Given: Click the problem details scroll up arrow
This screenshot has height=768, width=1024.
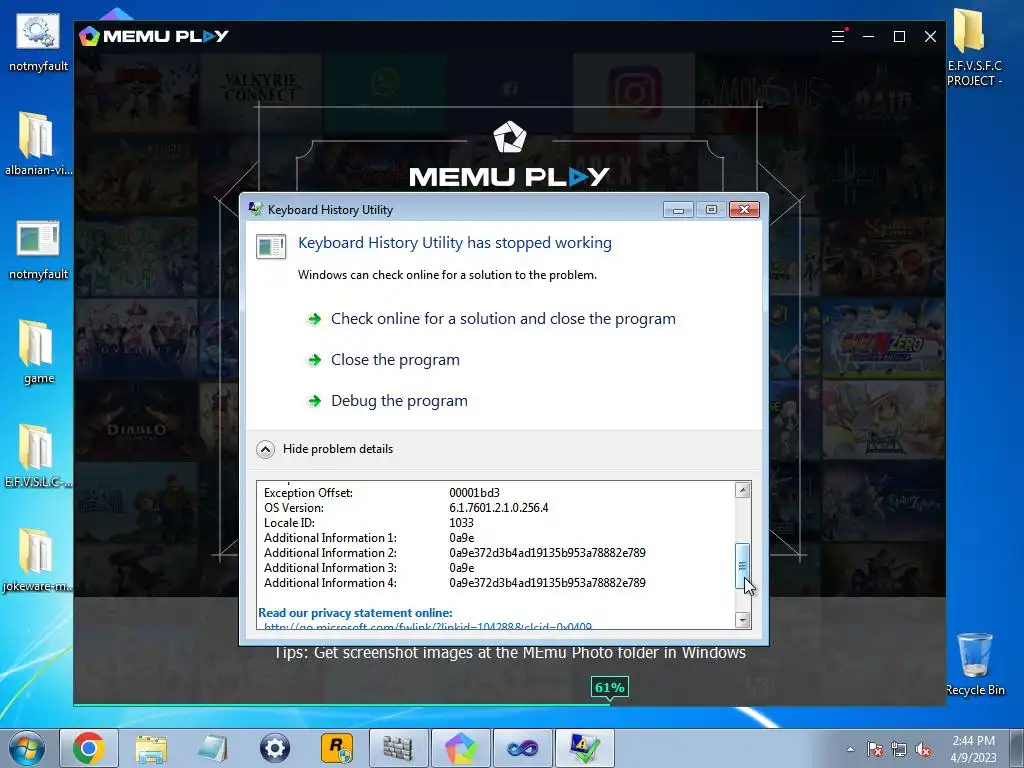Looking at the screenshot, I should [x=743, y=490].
